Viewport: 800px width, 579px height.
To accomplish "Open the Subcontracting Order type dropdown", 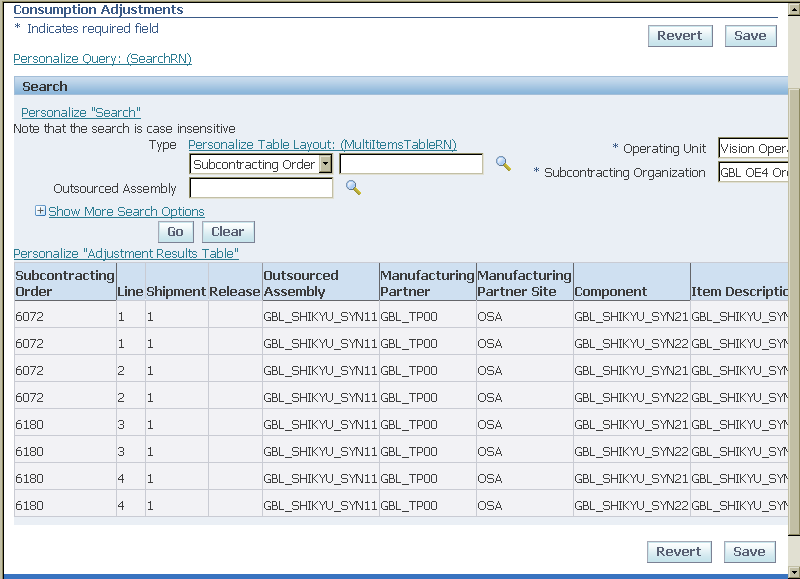I will 325,164.
